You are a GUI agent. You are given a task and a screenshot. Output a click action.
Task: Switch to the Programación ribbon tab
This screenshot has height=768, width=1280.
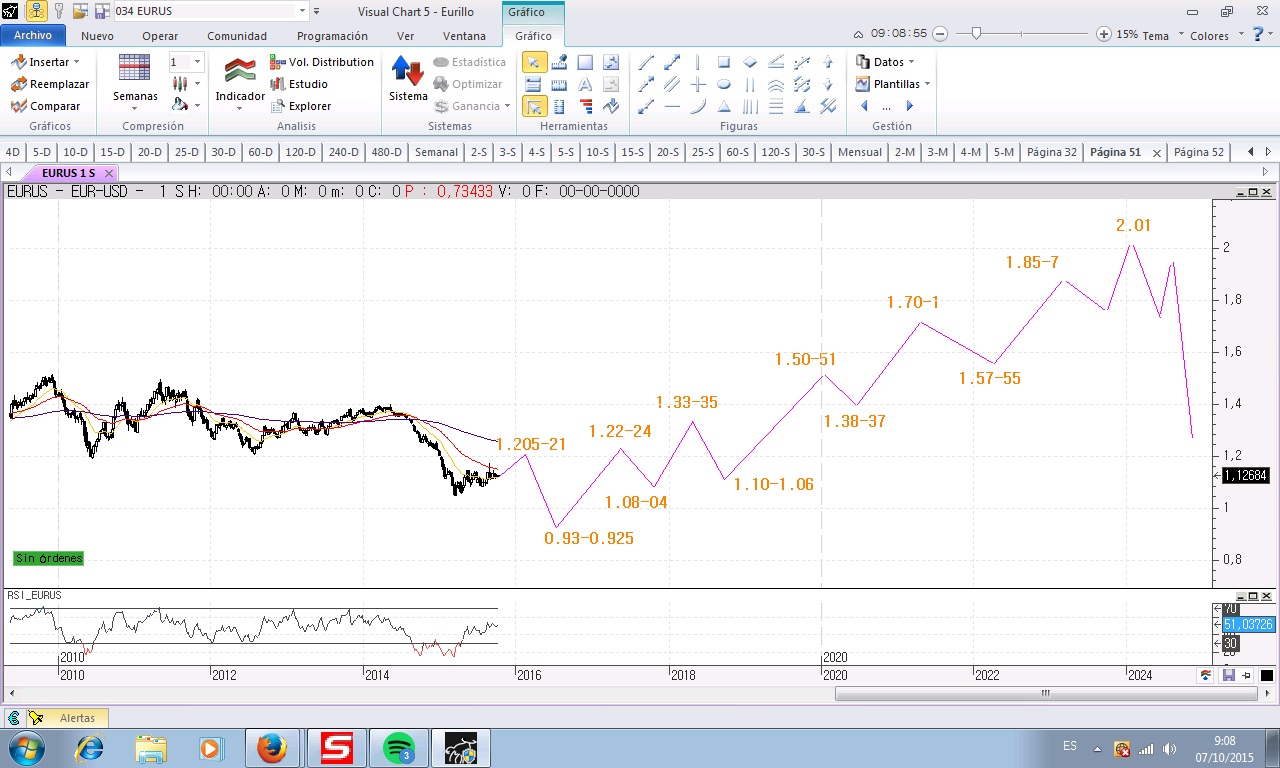pos(332,36)
